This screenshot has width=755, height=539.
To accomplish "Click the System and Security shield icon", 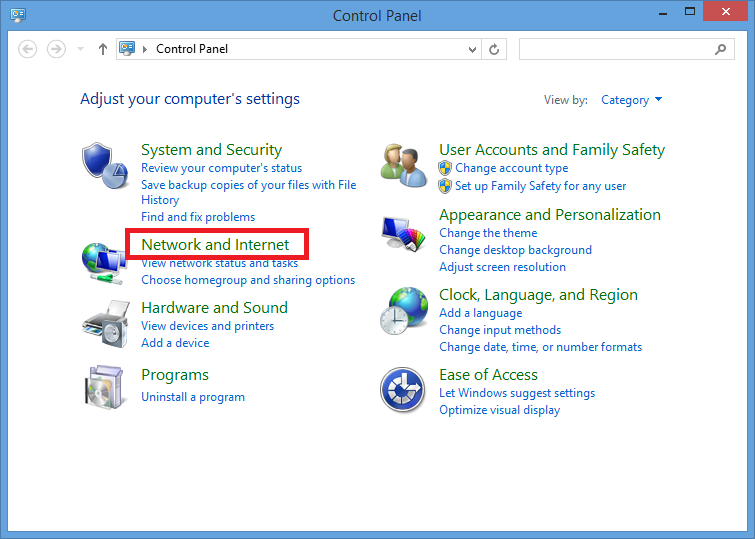I will [x=105, y=166].
